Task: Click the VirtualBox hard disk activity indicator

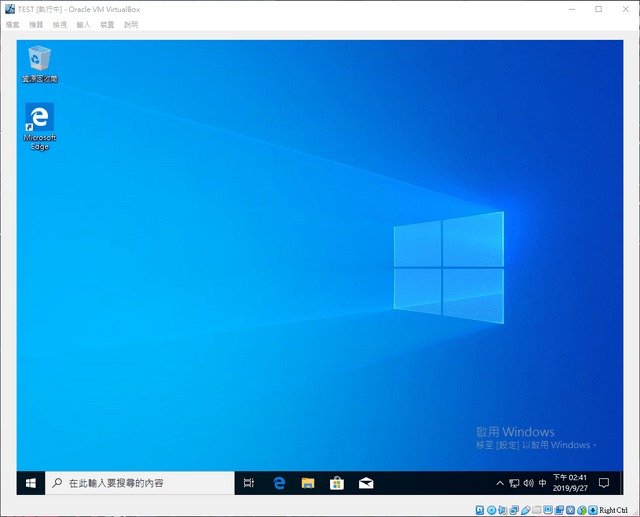Action: tap(480, 510)
